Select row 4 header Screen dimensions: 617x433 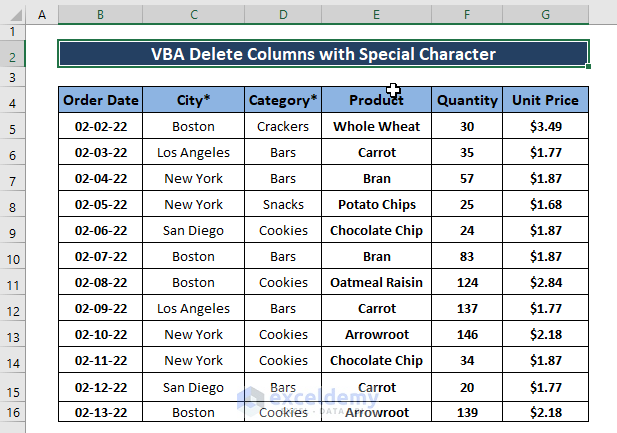pyautogui.click(x=12, y=103)
